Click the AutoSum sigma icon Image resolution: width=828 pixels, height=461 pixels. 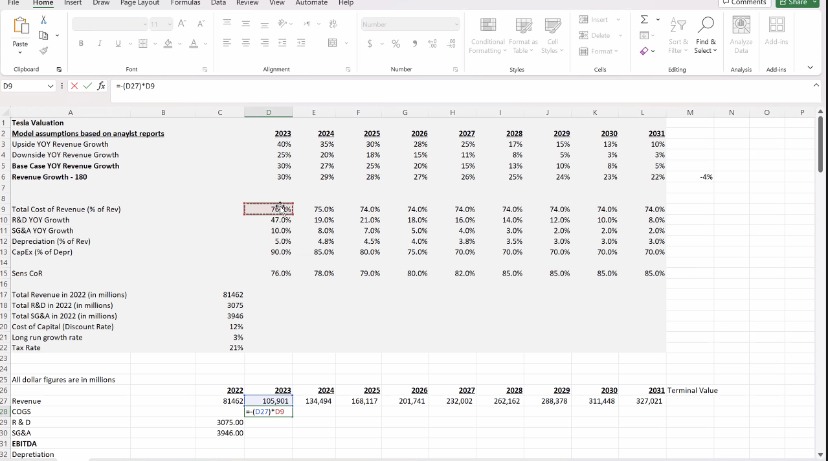[x=644, y=20]
